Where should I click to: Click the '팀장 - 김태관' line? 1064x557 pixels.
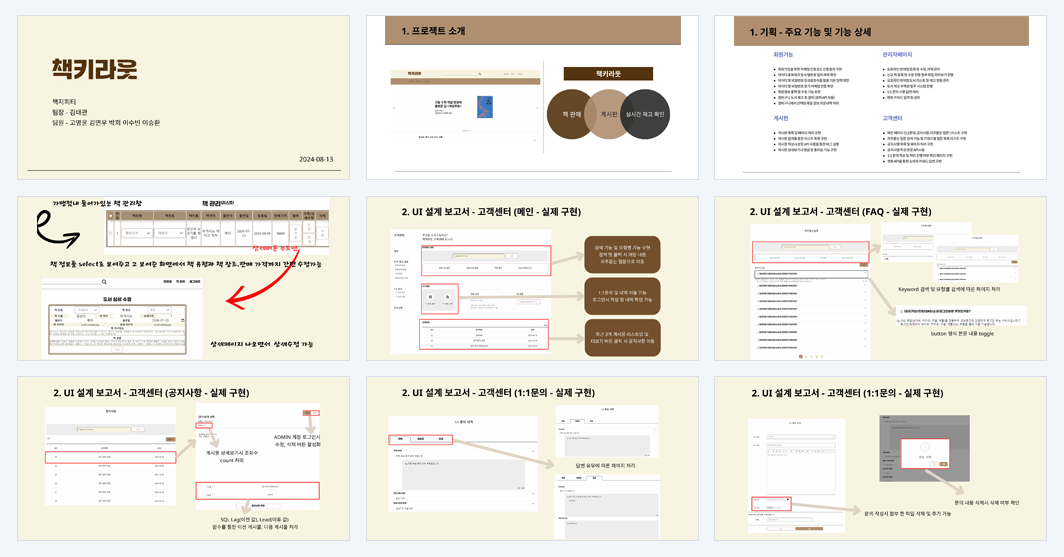[x=70, y=112]
